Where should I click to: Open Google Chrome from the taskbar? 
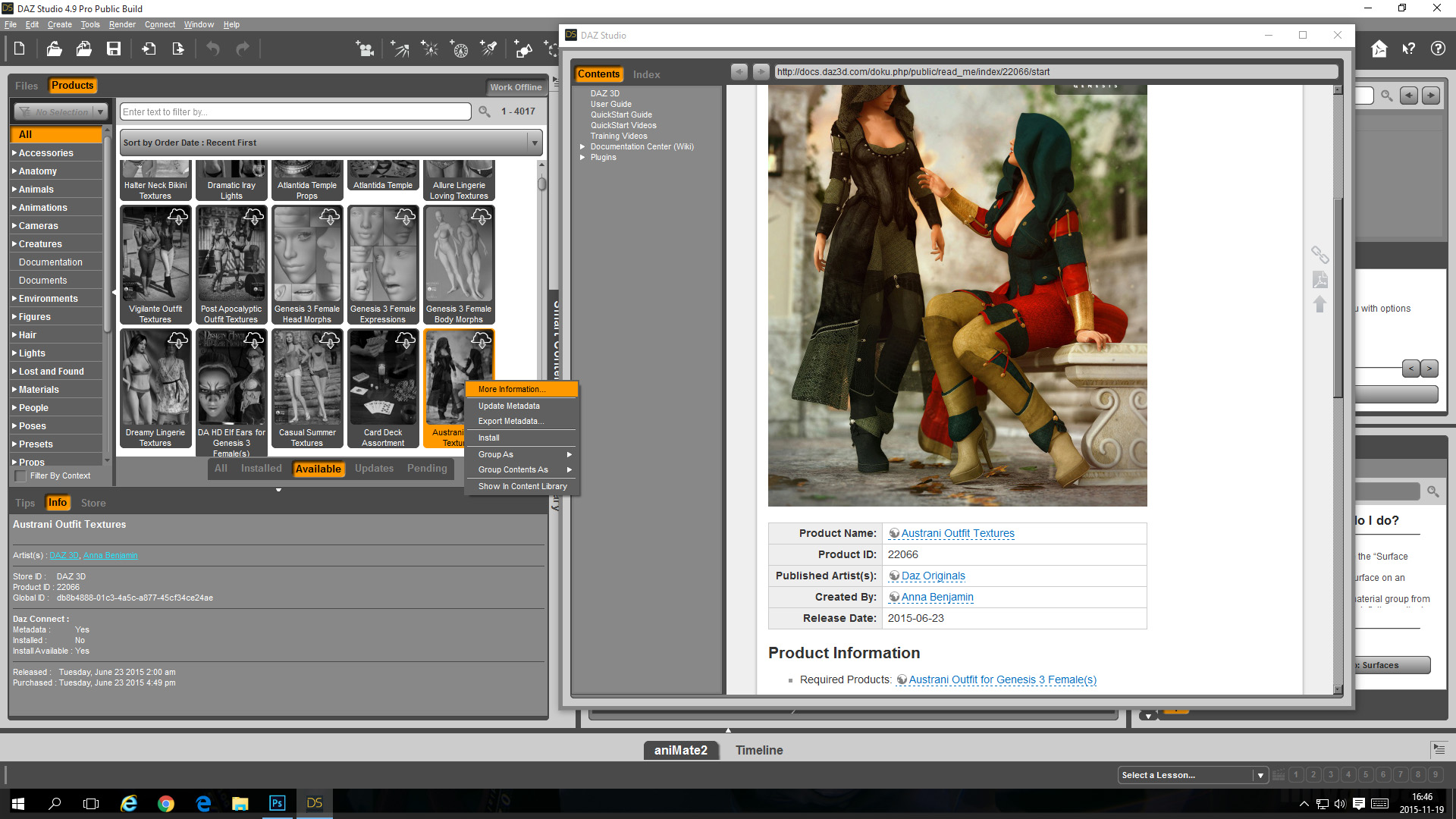166,803
